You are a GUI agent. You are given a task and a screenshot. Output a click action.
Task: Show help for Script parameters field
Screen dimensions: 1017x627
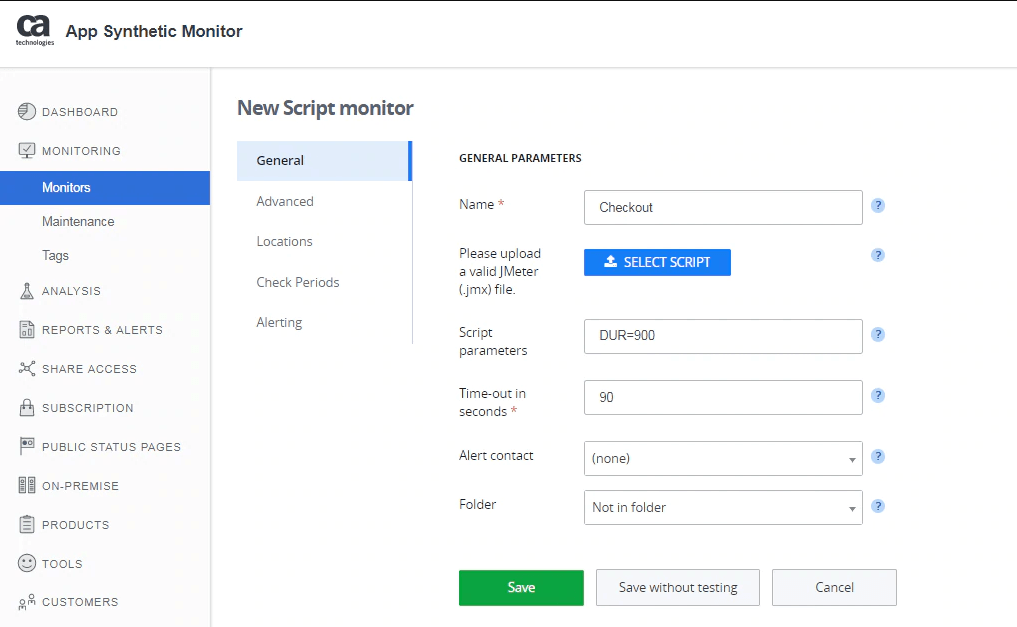tap(878, 335)
